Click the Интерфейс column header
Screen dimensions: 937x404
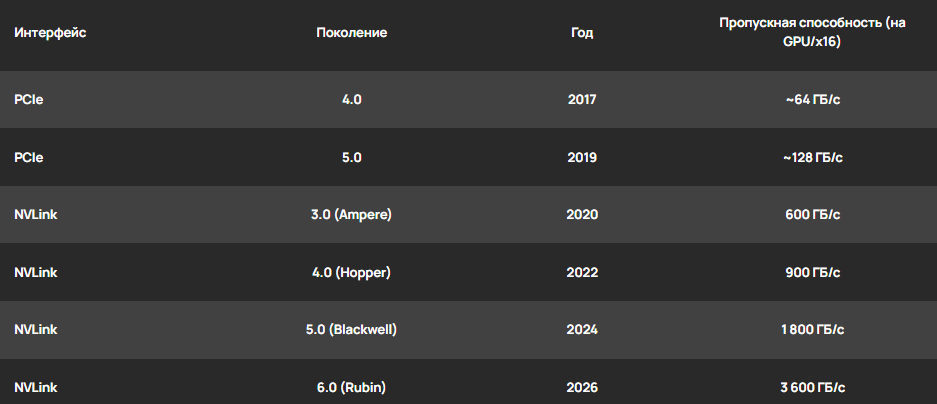(x=50, y=33)
